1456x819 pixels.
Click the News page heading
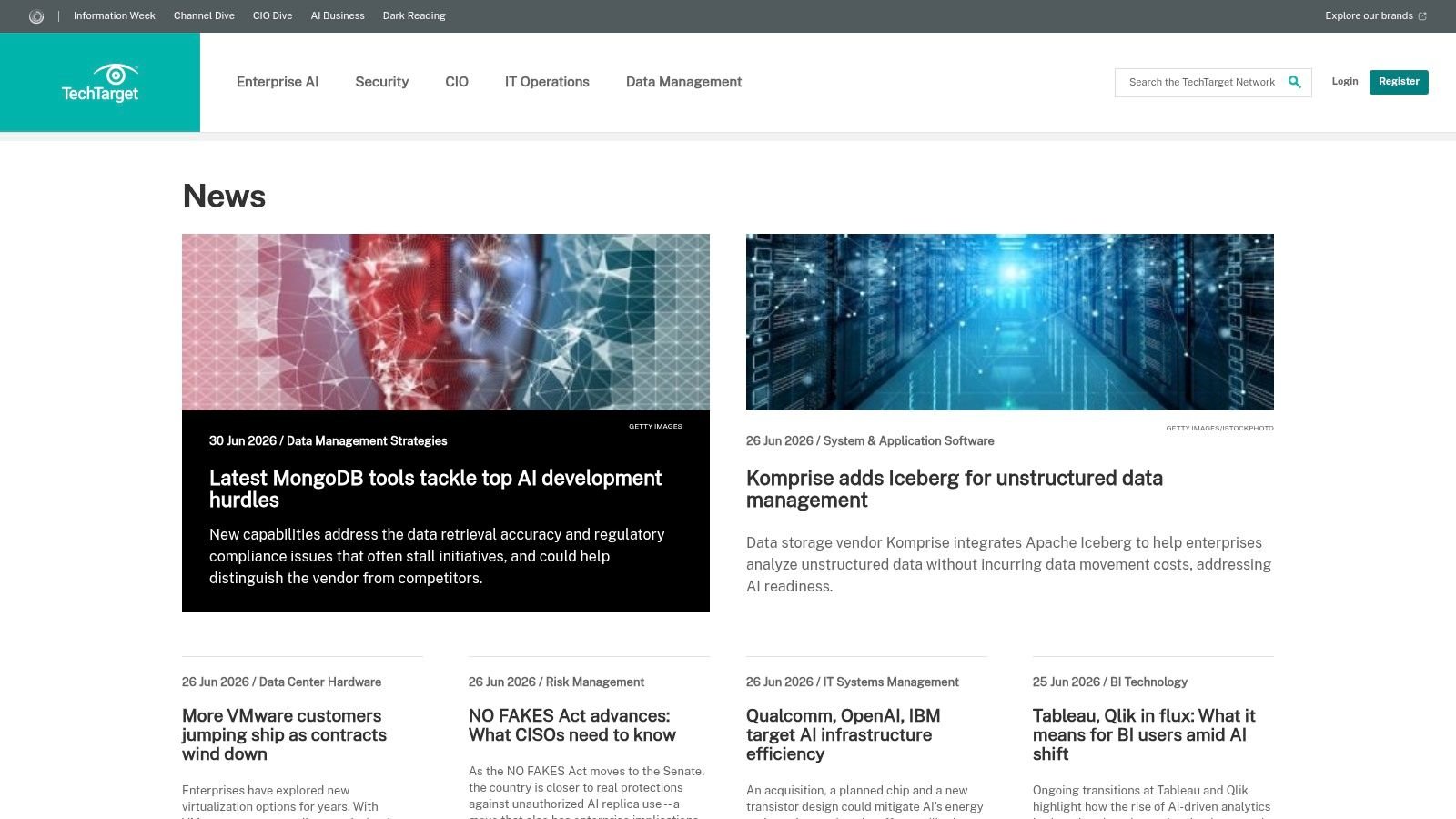point(224,197)
